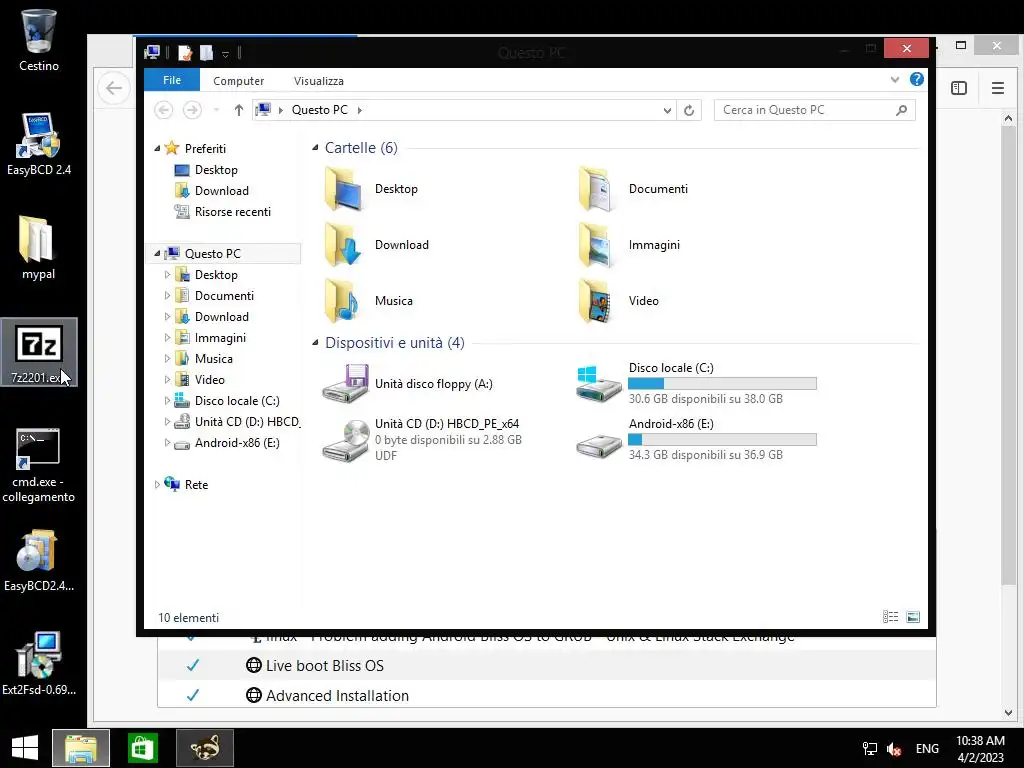
Task: Select Risorse recenti under Preferiti
Action: pyautogui.click(x=232, y=212)
